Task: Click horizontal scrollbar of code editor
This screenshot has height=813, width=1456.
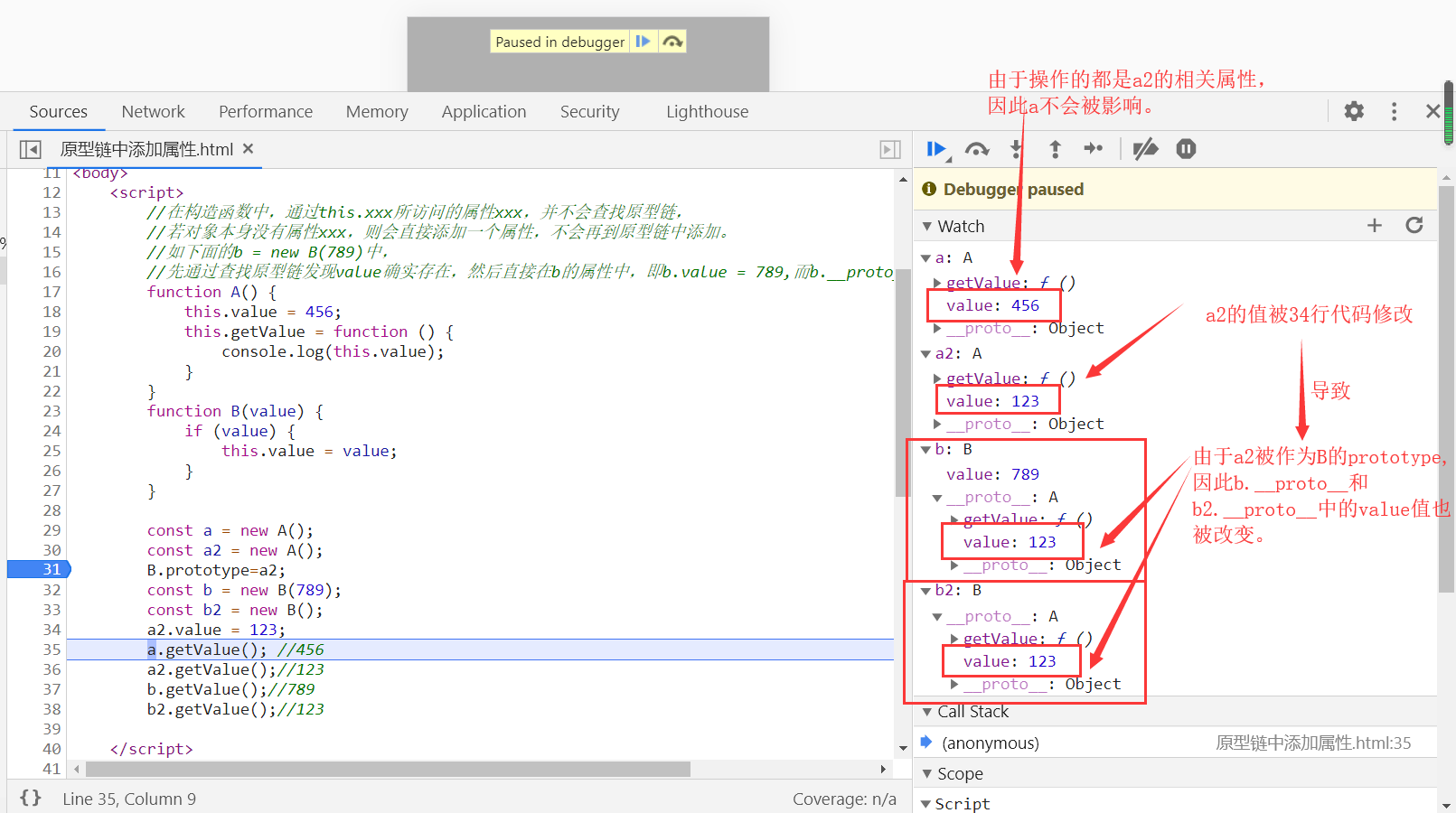Action: click(x=388, y=769)
